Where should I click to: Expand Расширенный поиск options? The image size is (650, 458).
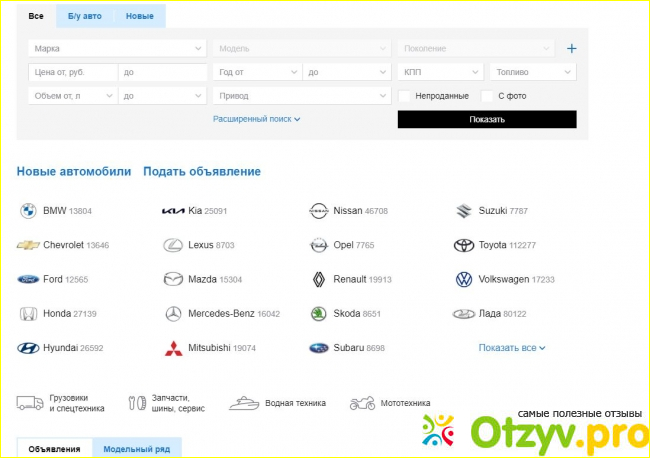(256, 119)
